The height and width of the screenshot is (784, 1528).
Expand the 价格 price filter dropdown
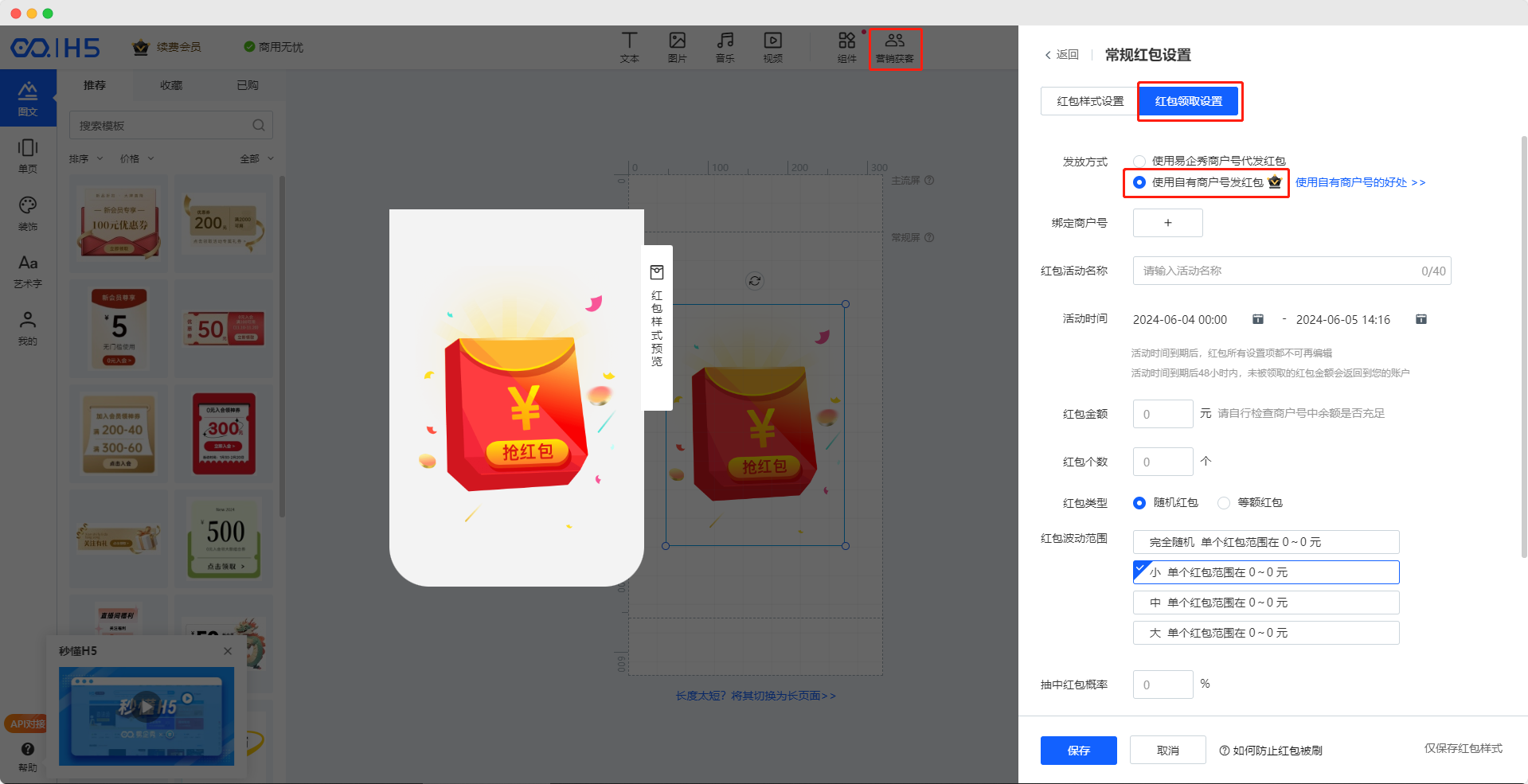click(x=137, y=158)
